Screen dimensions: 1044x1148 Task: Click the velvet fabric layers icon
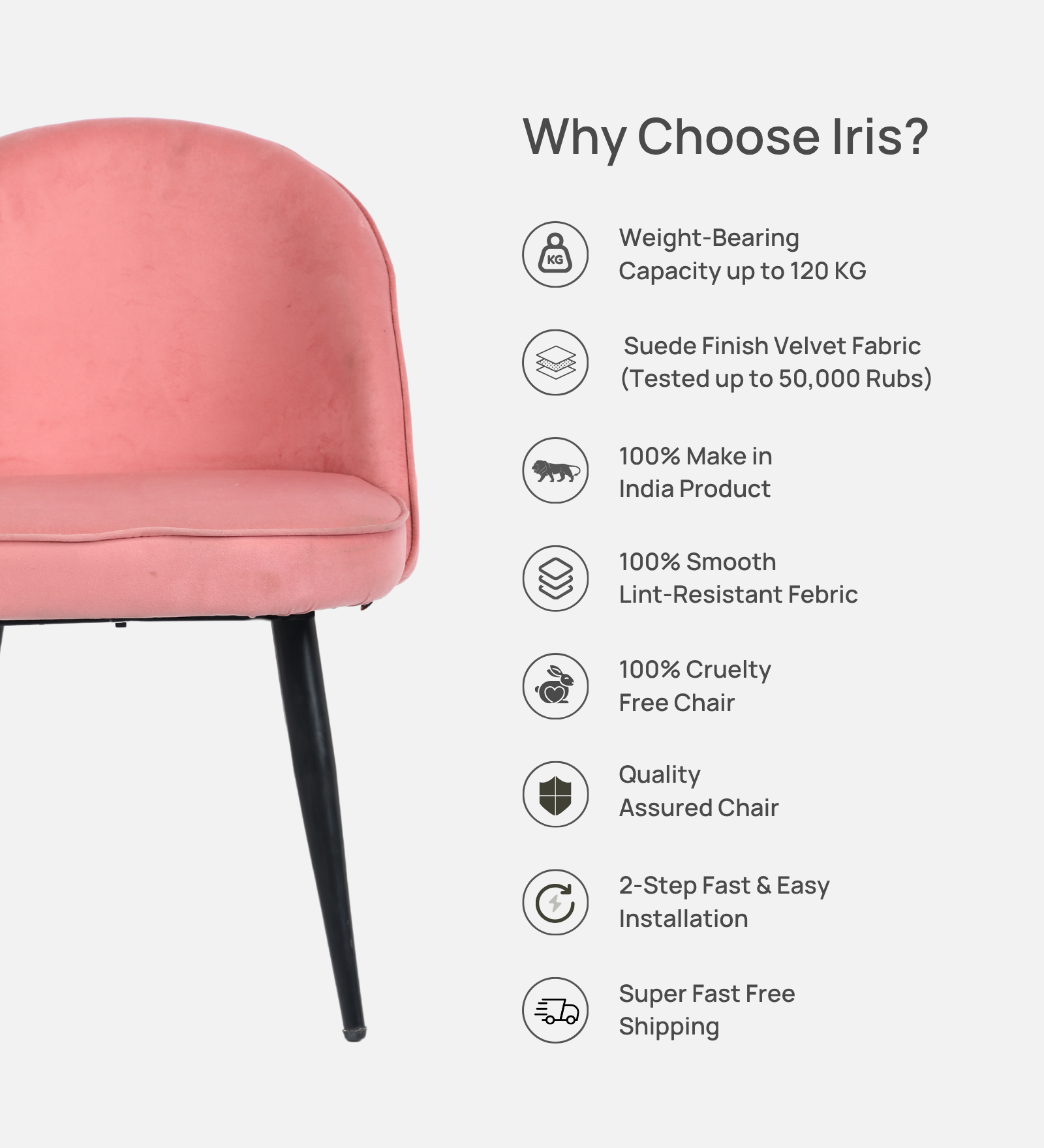(555, 362)
